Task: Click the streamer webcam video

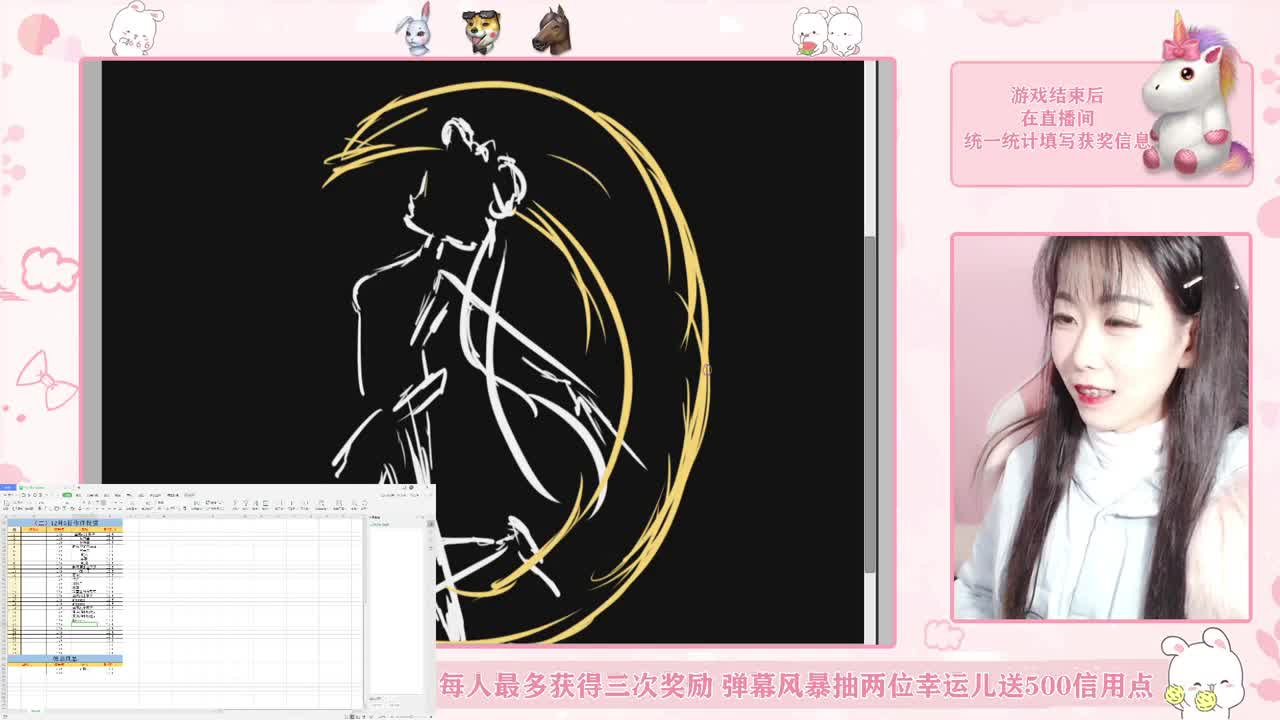Action: coord(1101,427)
